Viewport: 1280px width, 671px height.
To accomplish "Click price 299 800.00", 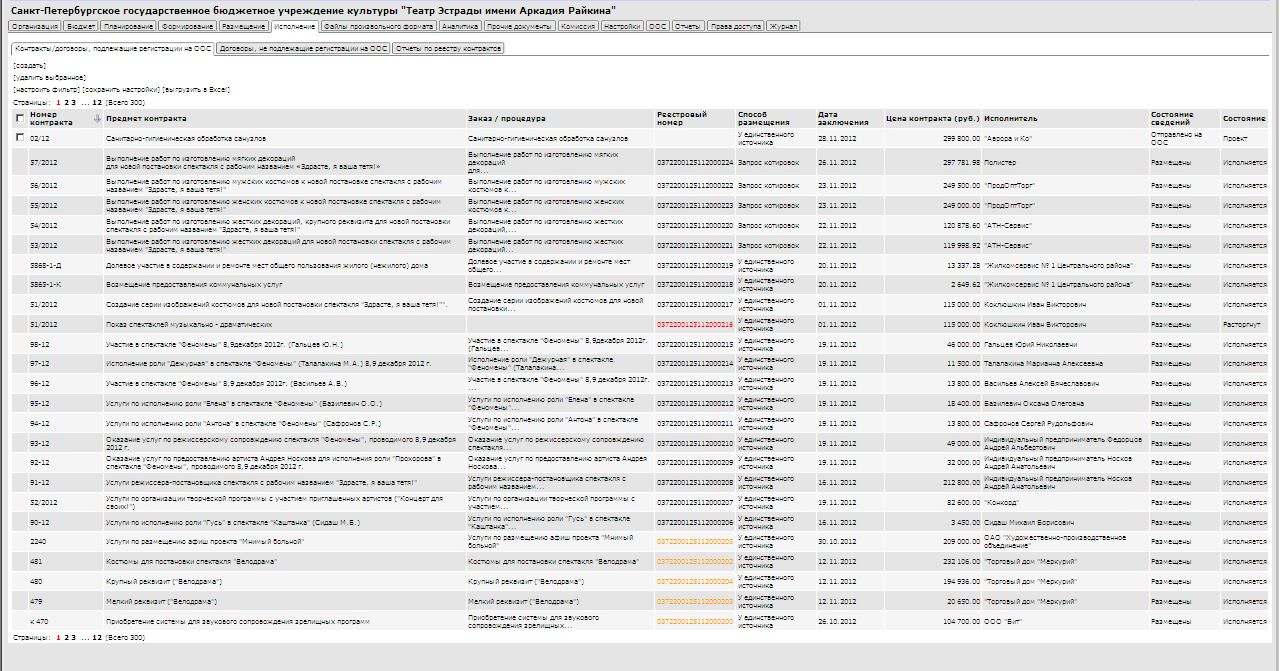I will coord(961,138).
